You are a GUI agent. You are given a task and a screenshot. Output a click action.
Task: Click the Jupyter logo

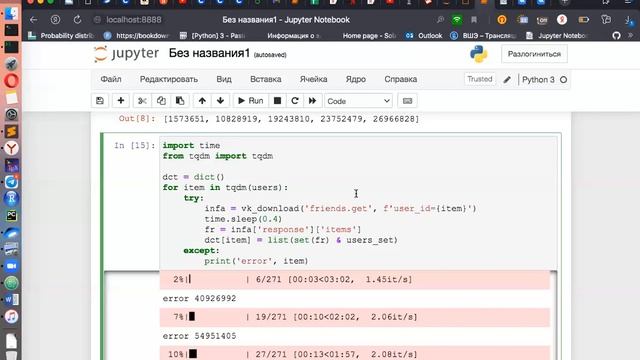point(126,53)
